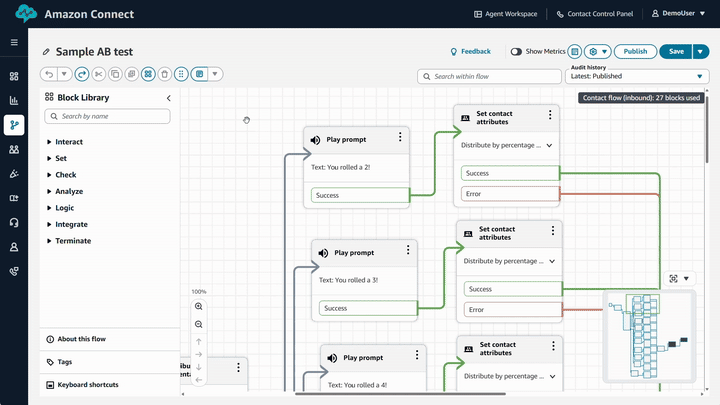Screen dimensions: 720x405
Task: Click the Feedback link
Action: point(470,51)
